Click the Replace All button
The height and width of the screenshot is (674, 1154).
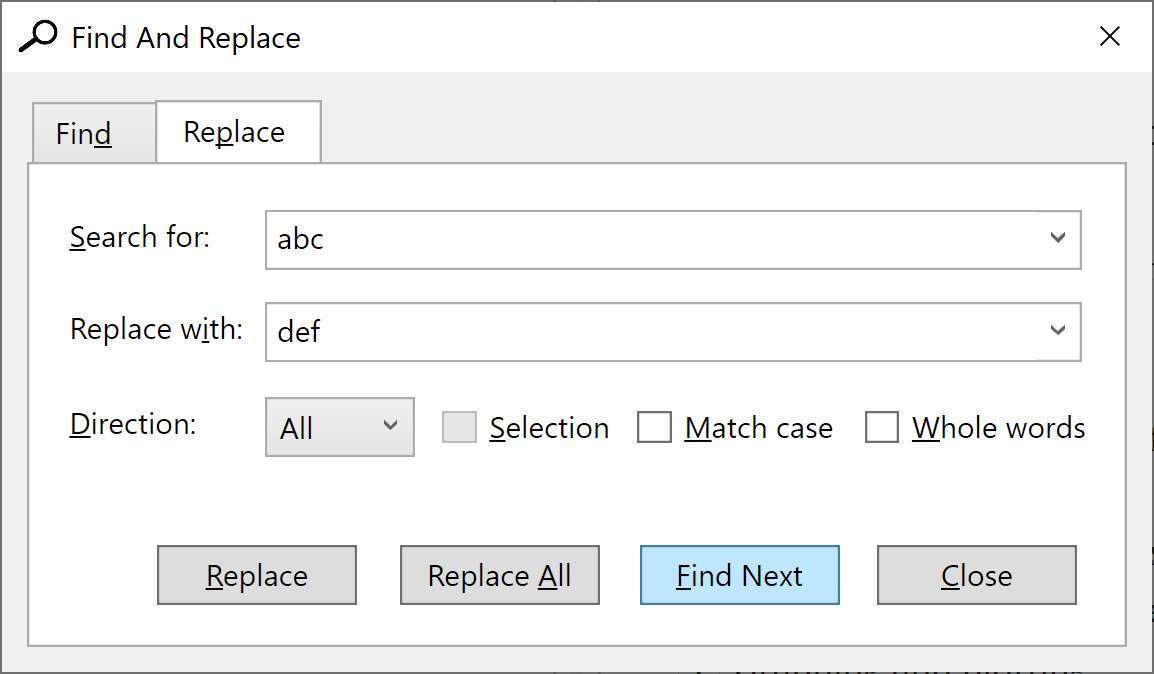point(499,575)
